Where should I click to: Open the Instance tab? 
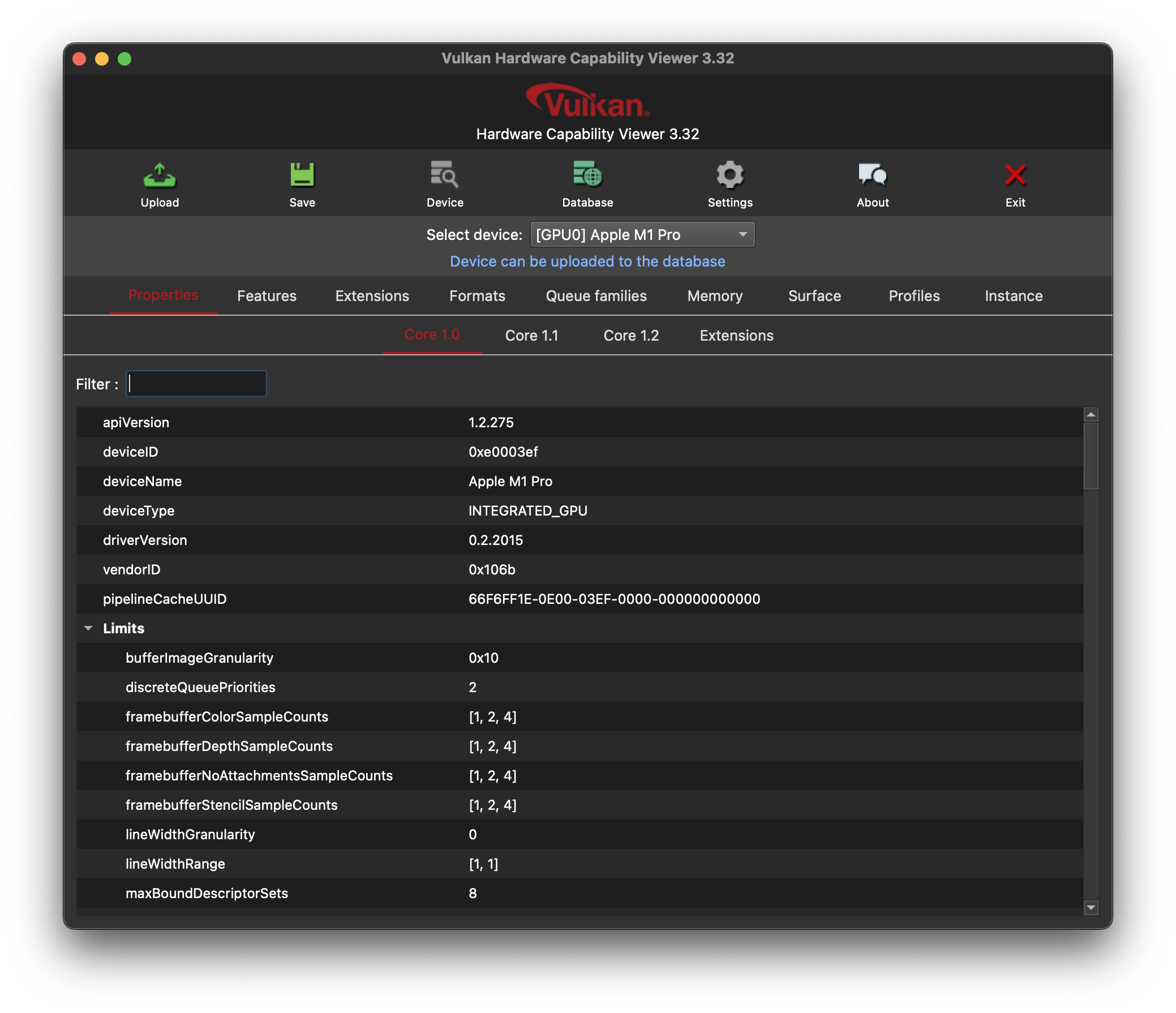1014,295
